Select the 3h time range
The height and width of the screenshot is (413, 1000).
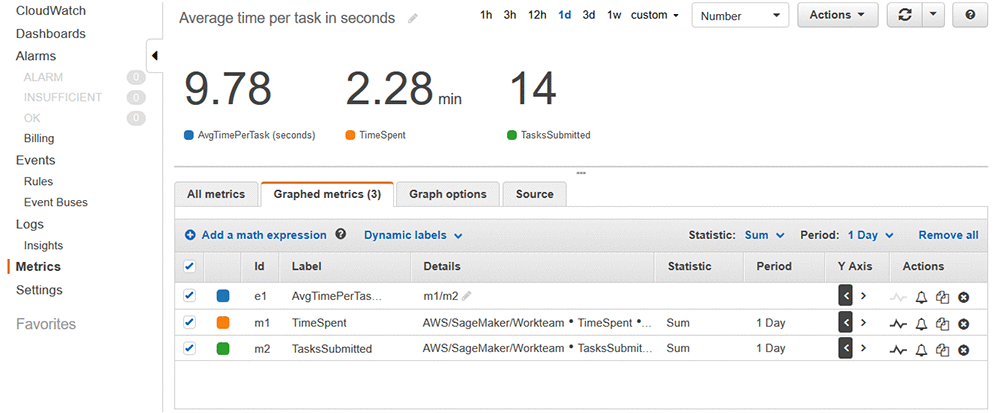(510, 15)
